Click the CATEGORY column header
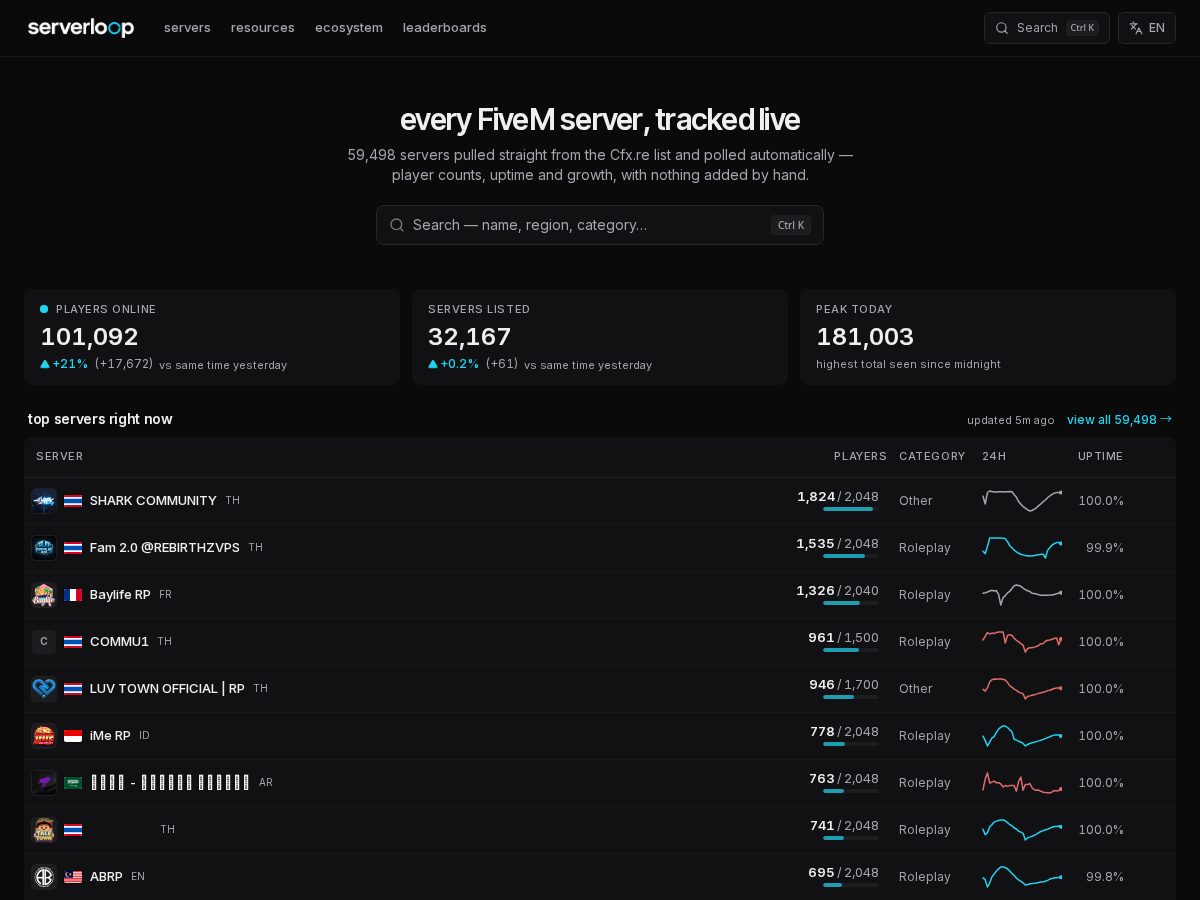The height and width of the screenshot is (900, 1200). tap(932, 456)
